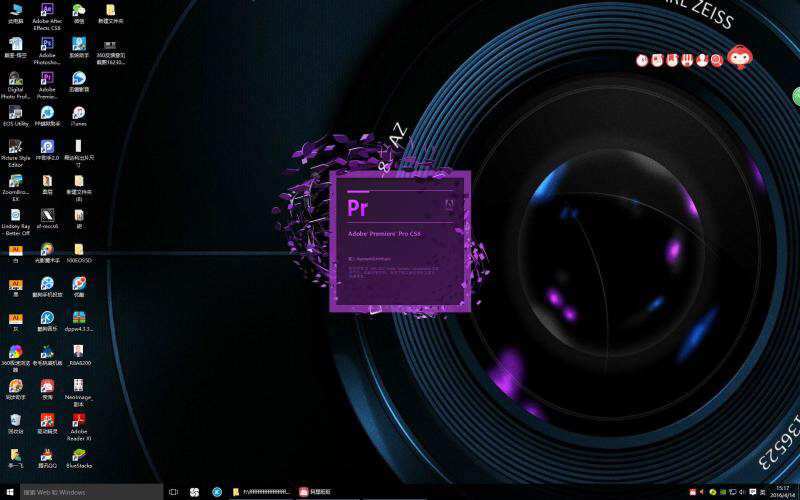The image size is (800, 500).
Task: Select the _E8A8200 photo thumbnail icon
Action: tap(79, 355)
